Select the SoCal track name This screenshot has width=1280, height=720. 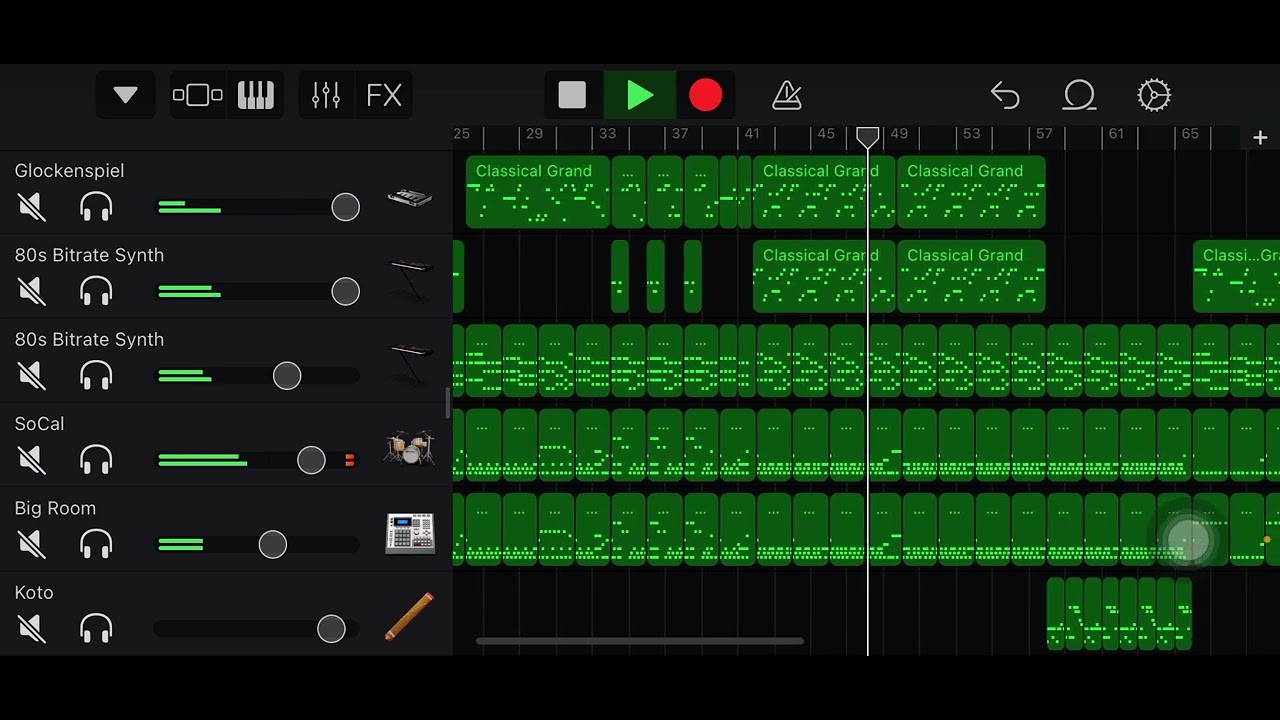[39, 424]
